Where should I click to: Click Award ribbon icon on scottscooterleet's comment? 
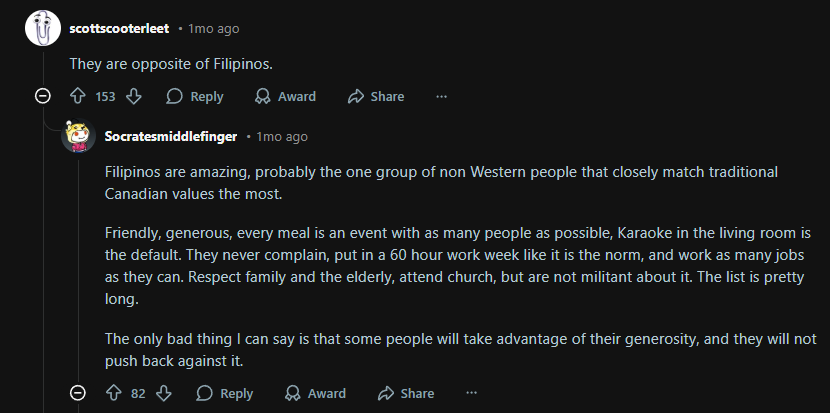click(263, 96)
